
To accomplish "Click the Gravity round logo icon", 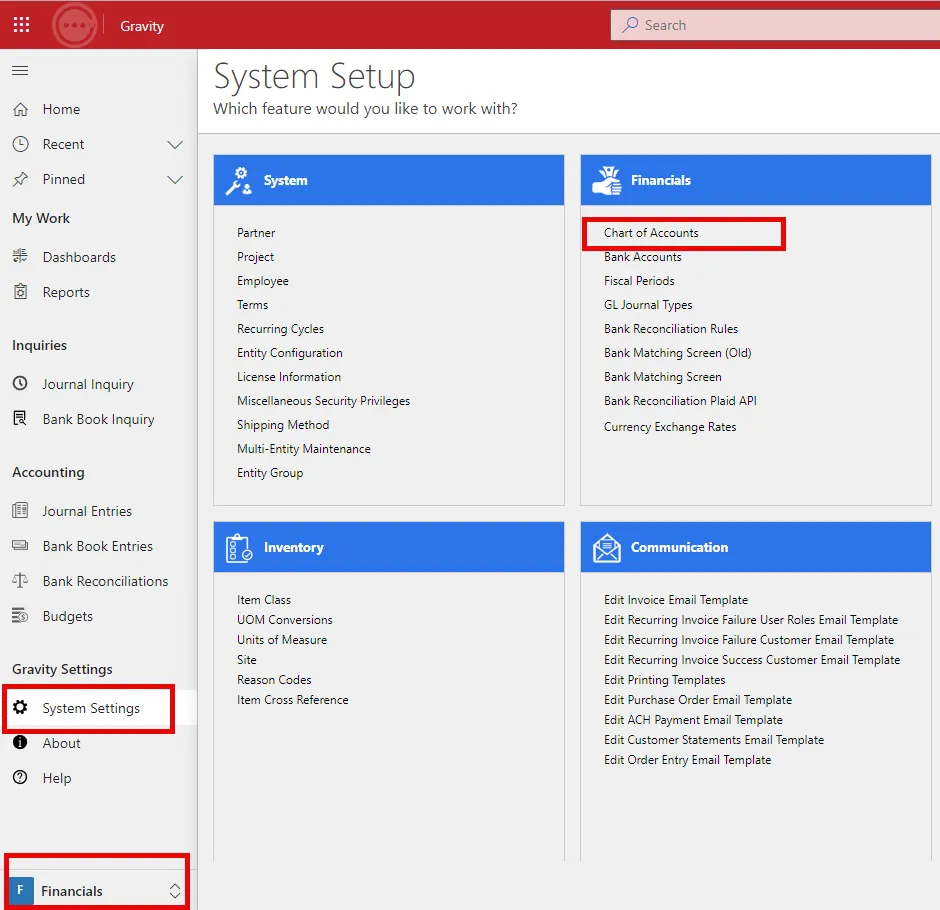I will click(74, 25).
